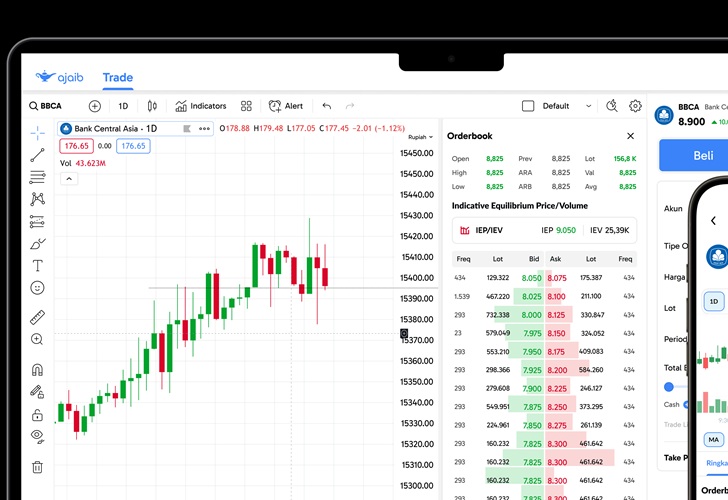Click the BBCA symbol search field
Screen dimensions: 728x500
tap(46, 106)
